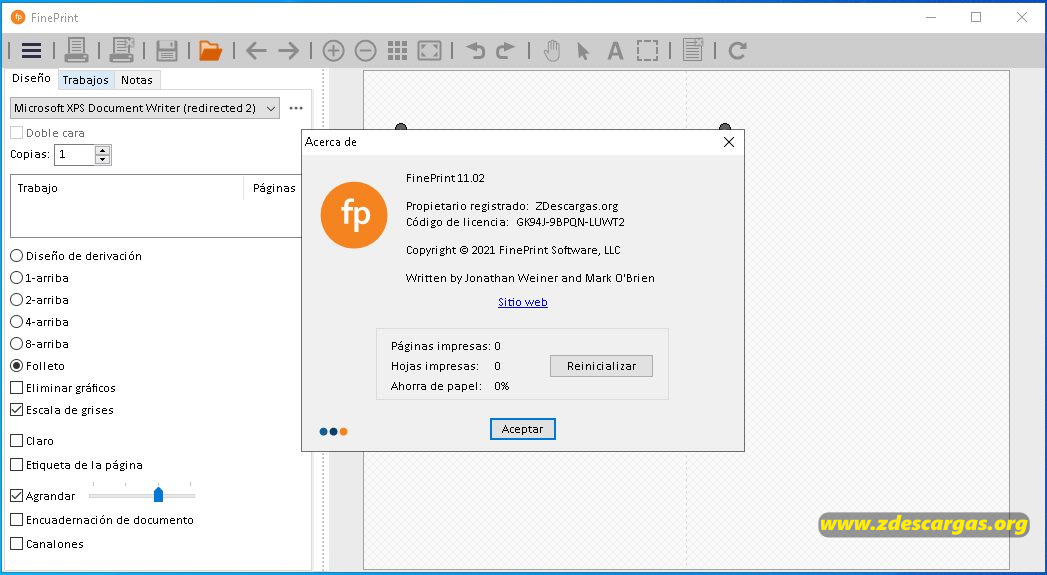Click the Print and close printer icon
The image size is (1047, 575).
click(122, 51)
